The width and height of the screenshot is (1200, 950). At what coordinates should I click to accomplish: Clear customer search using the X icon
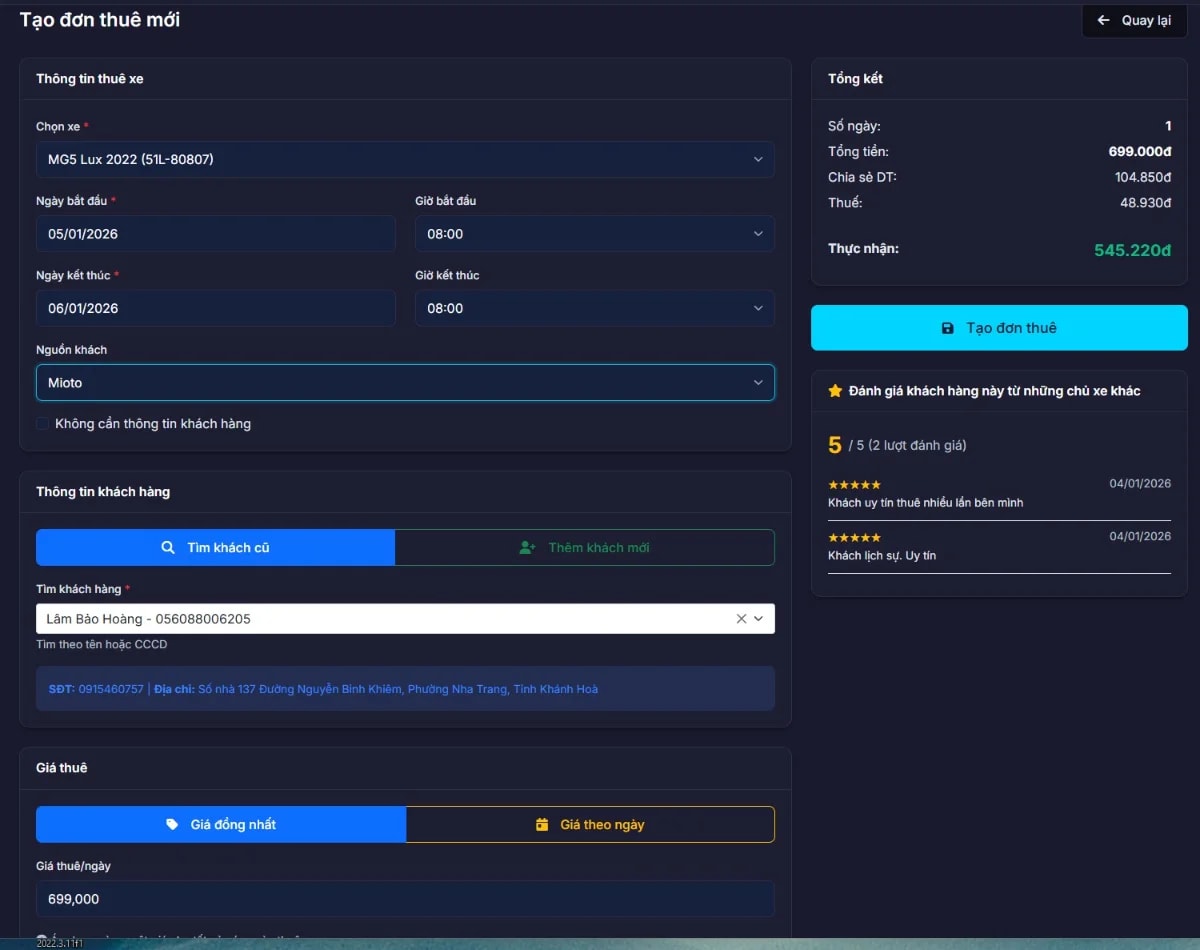click(x=741, y=618)
